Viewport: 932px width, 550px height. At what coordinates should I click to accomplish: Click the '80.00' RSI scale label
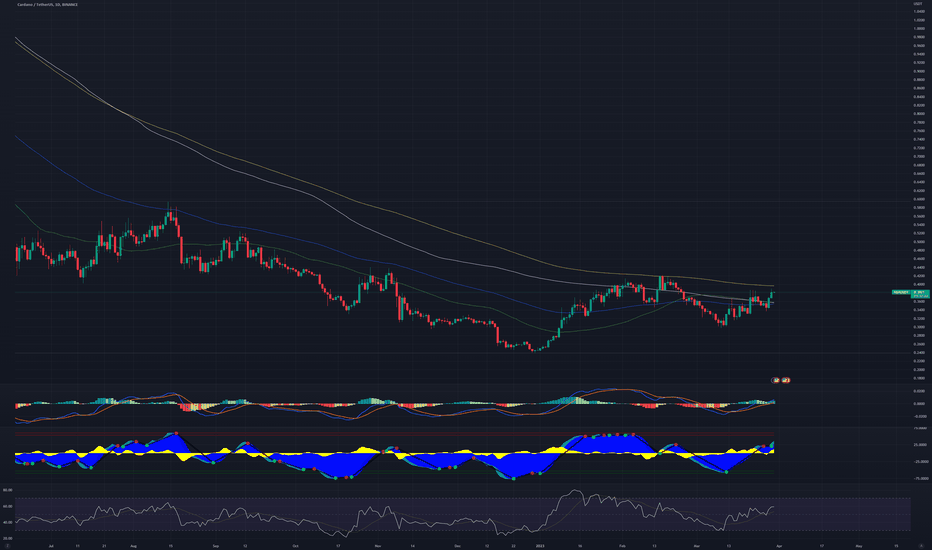(7, 491)
